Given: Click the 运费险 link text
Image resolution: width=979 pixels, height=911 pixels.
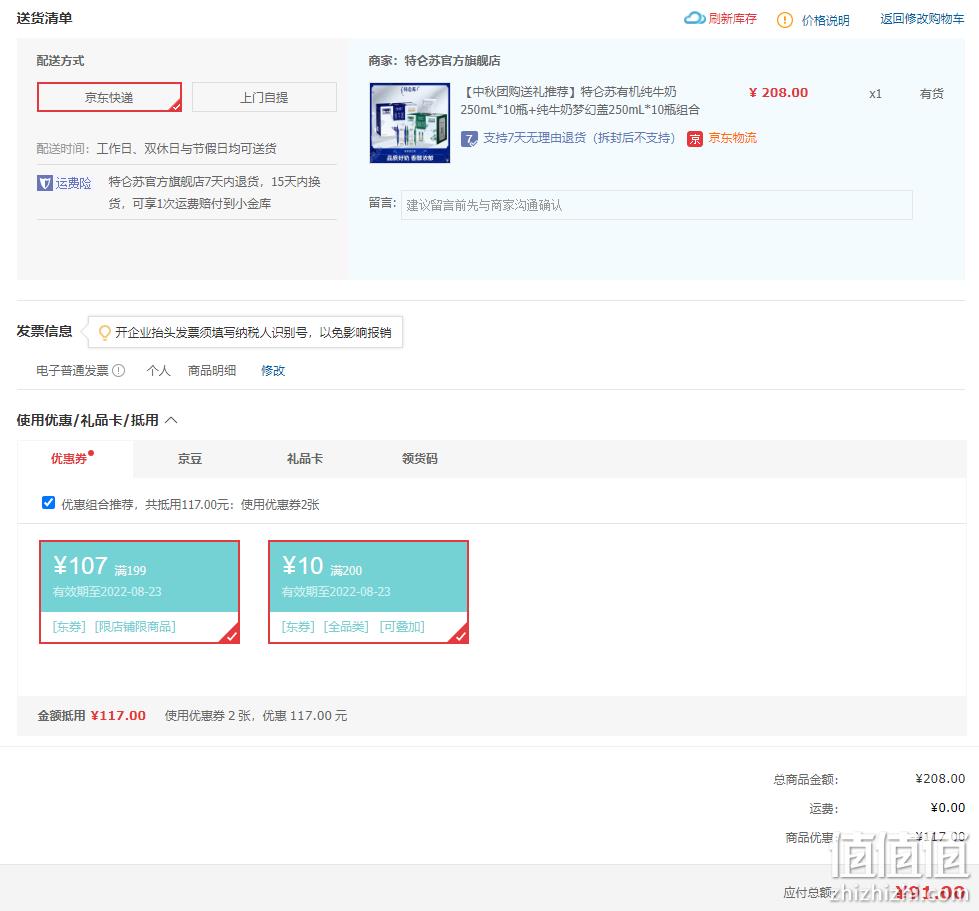Looking at the screenshot, I should click(x=73, y=183).
